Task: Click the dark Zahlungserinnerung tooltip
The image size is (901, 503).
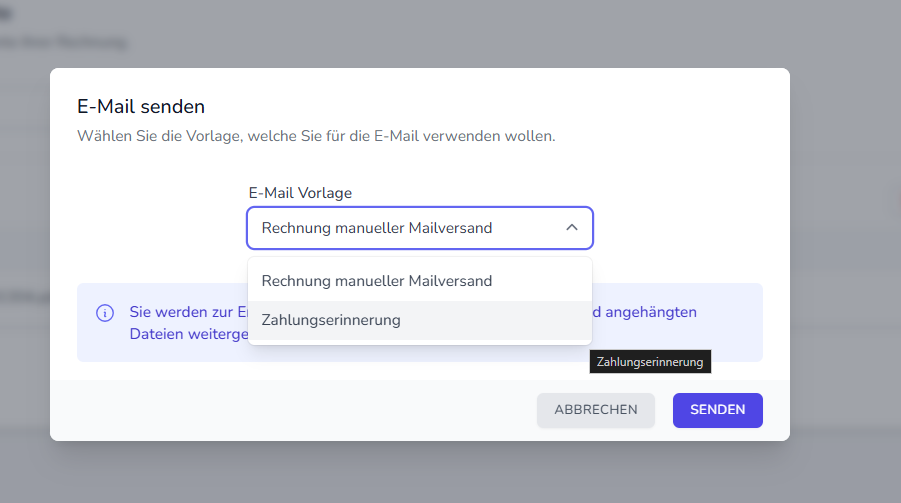Action: (x=650, y=362)
